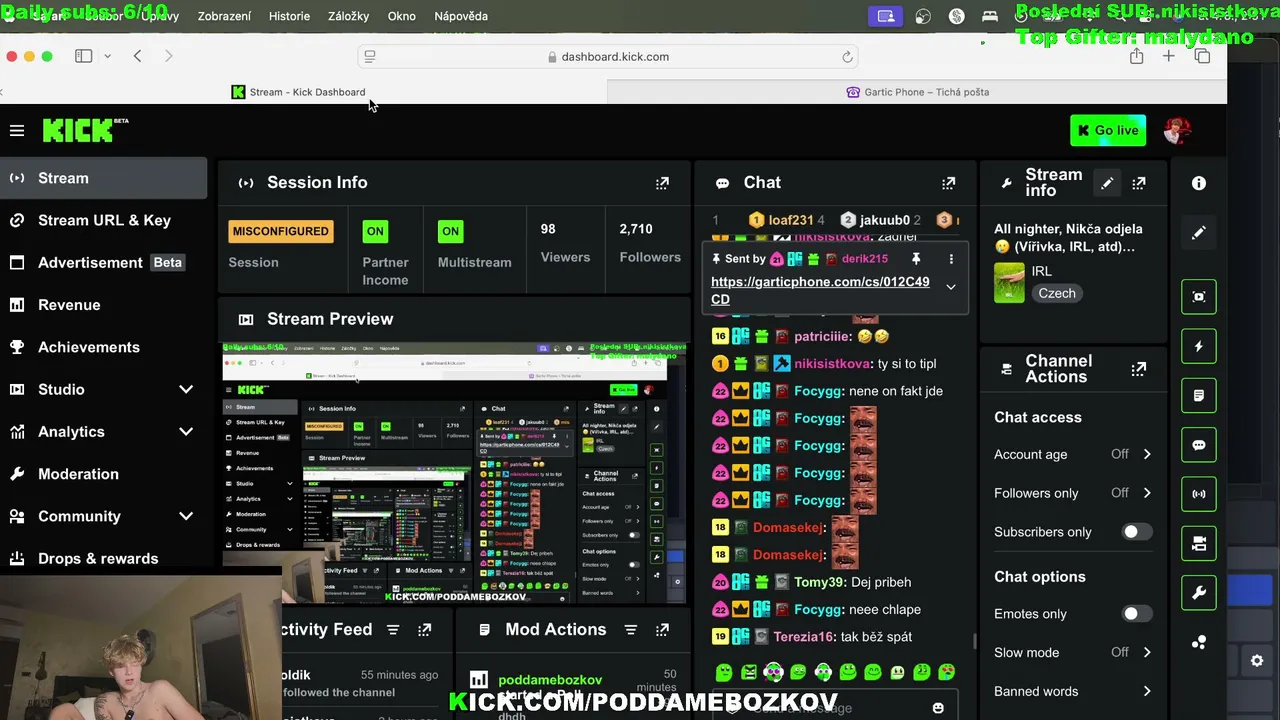Open pinned message options (three dots)
The height and width of the screenshot is (720, 1280).
[x=951, y=259]
